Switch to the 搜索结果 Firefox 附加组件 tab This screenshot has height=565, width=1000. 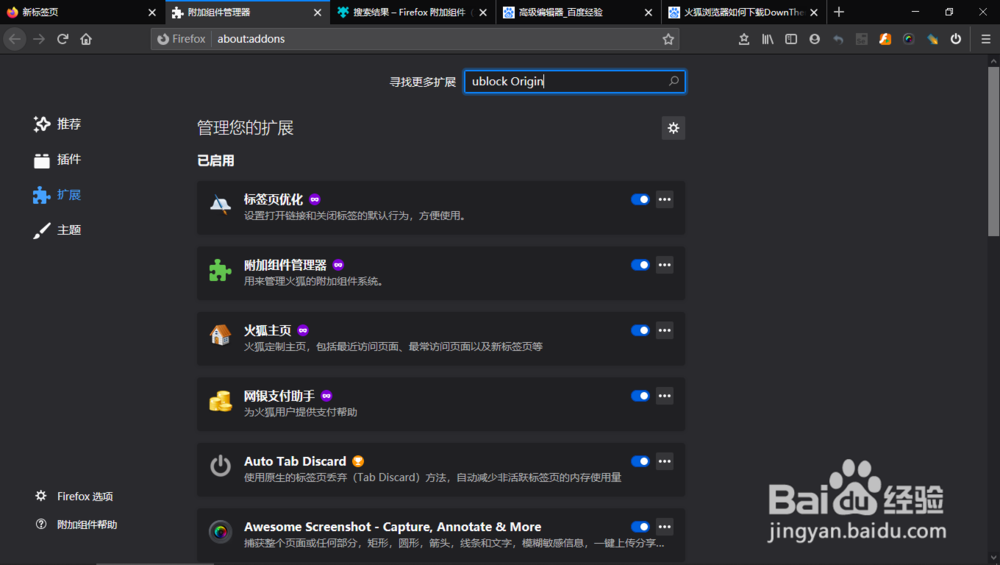tap(413, 12)
